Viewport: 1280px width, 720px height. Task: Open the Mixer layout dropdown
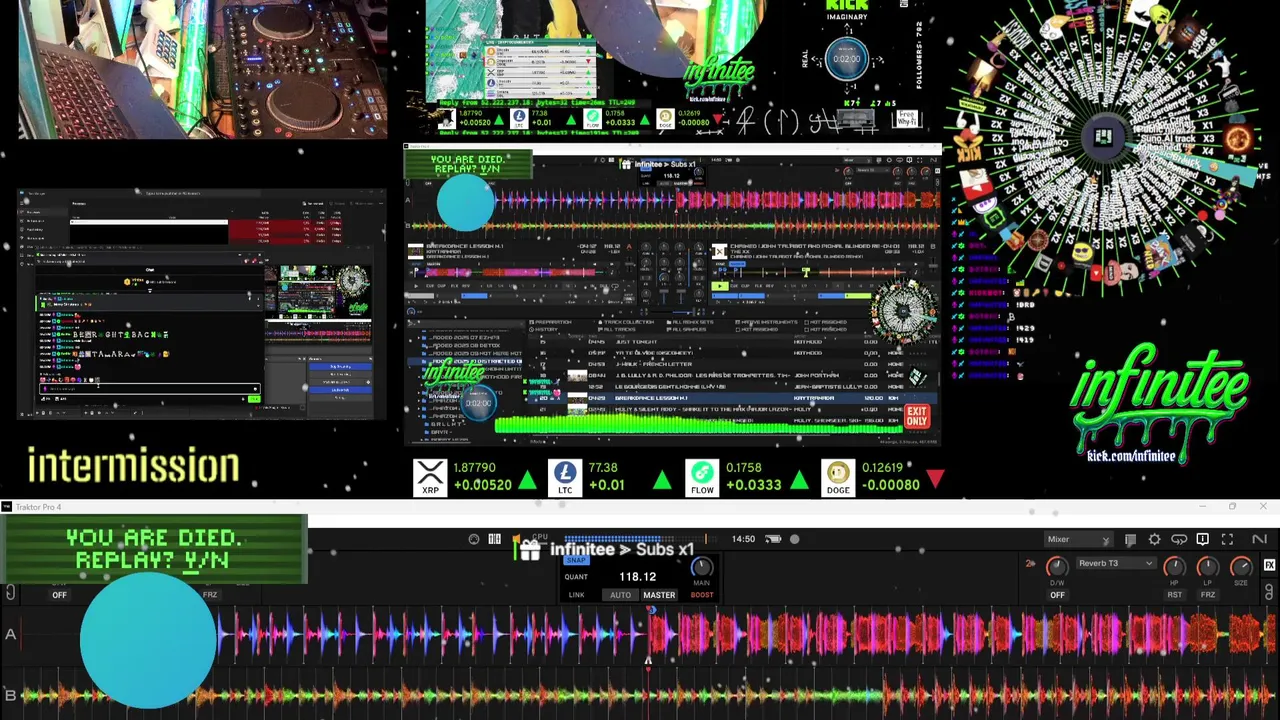pos(1079,539)
